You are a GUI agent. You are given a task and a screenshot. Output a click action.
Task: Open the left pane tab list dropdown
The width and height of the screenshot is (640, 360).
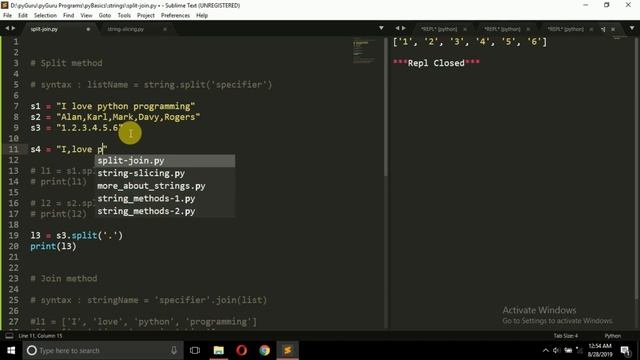pos(381,28)
